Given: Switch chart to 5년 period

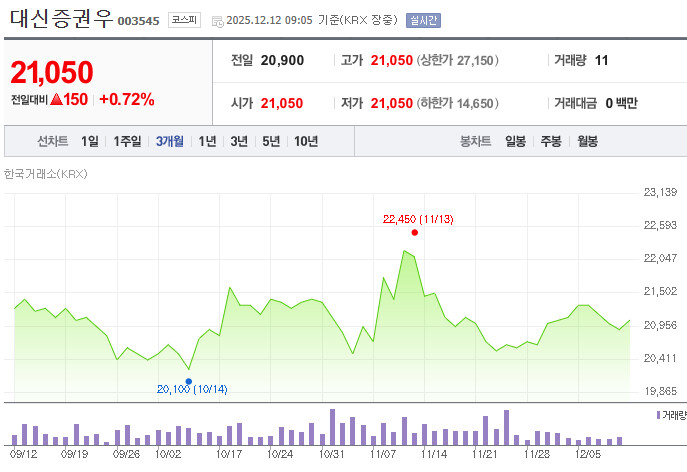Looking at the screenshot, I should point(271,141).
